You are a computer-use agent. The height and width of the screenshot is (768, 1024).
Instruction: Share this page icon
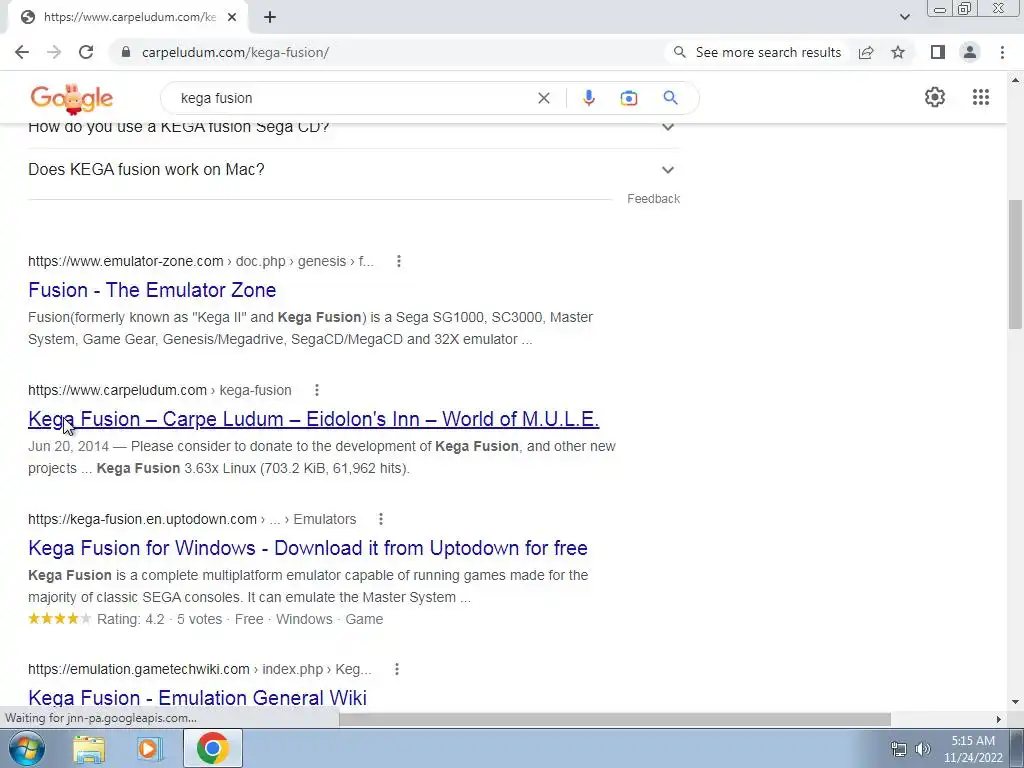[x=866, y=52]
